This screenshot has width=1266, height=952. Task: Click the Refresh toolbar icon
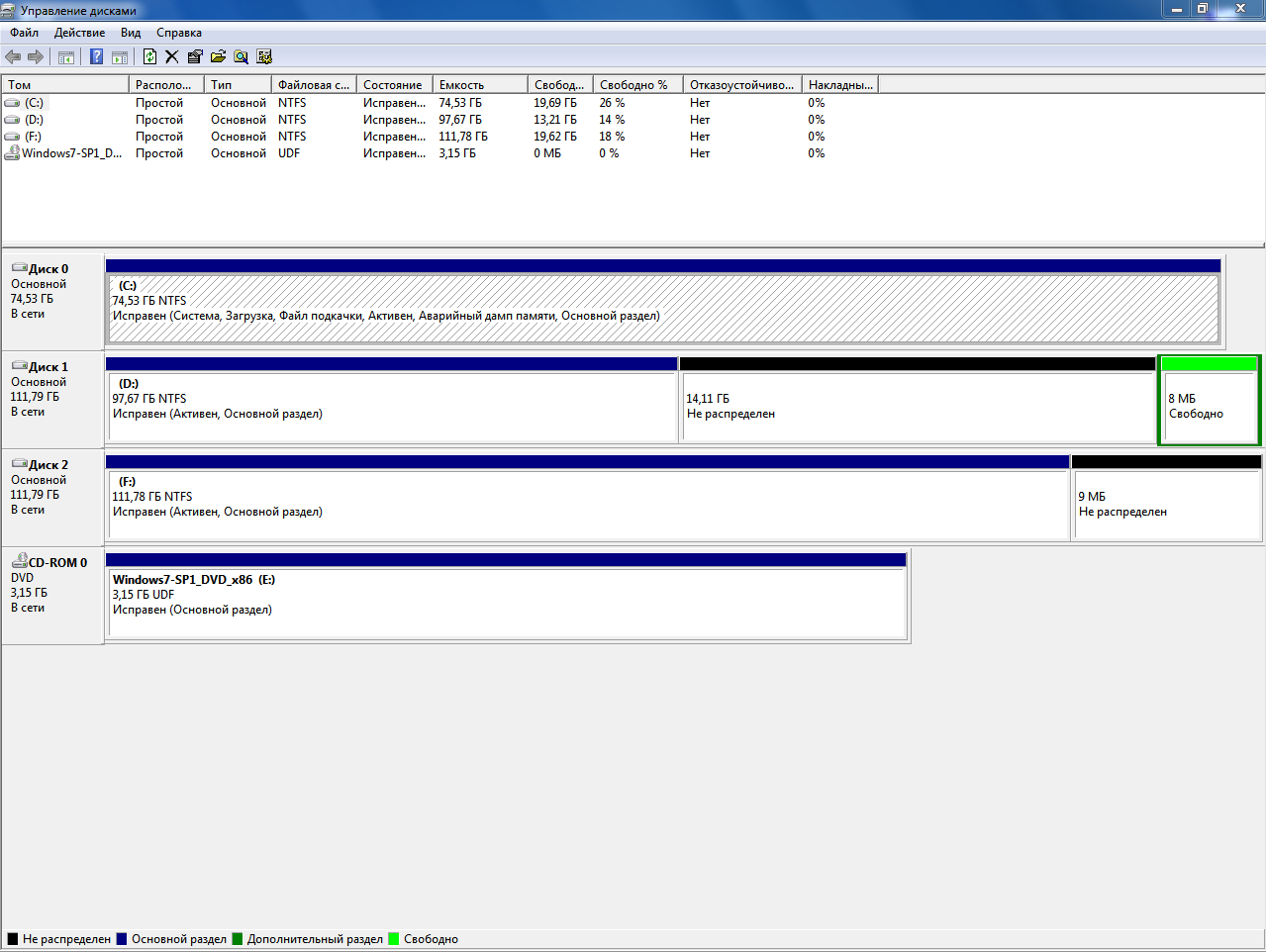(149, 57)
